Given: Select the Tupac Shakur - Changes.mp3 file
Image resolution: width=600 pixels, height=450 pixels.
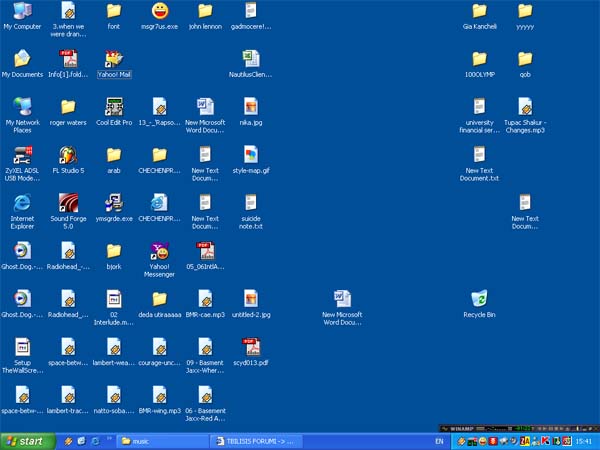Looking at the screenshot, I should click(525, 115).
